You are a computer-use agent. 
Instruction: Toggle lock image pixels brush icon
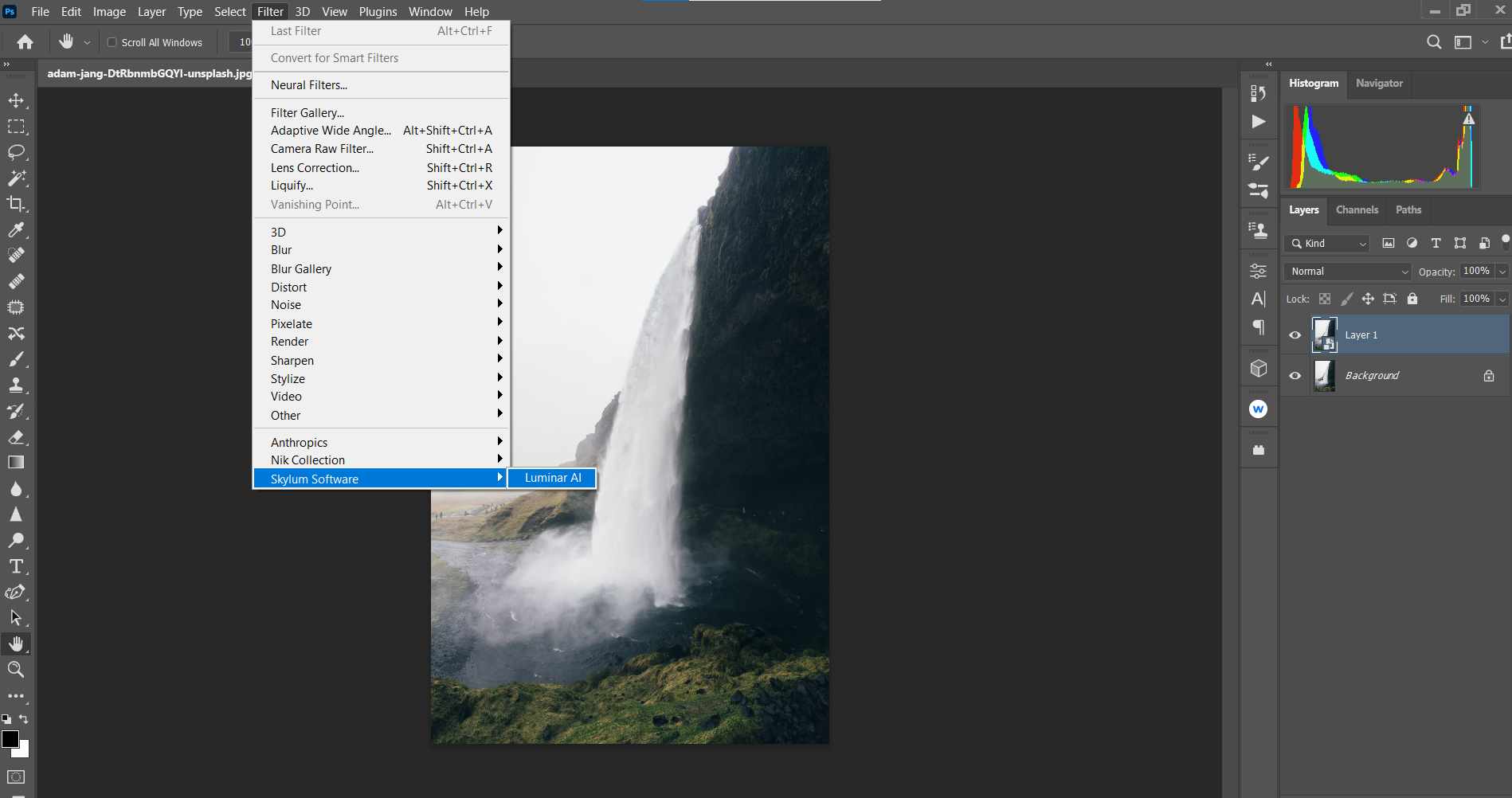pyautogui.click(x=1346, y=299)
